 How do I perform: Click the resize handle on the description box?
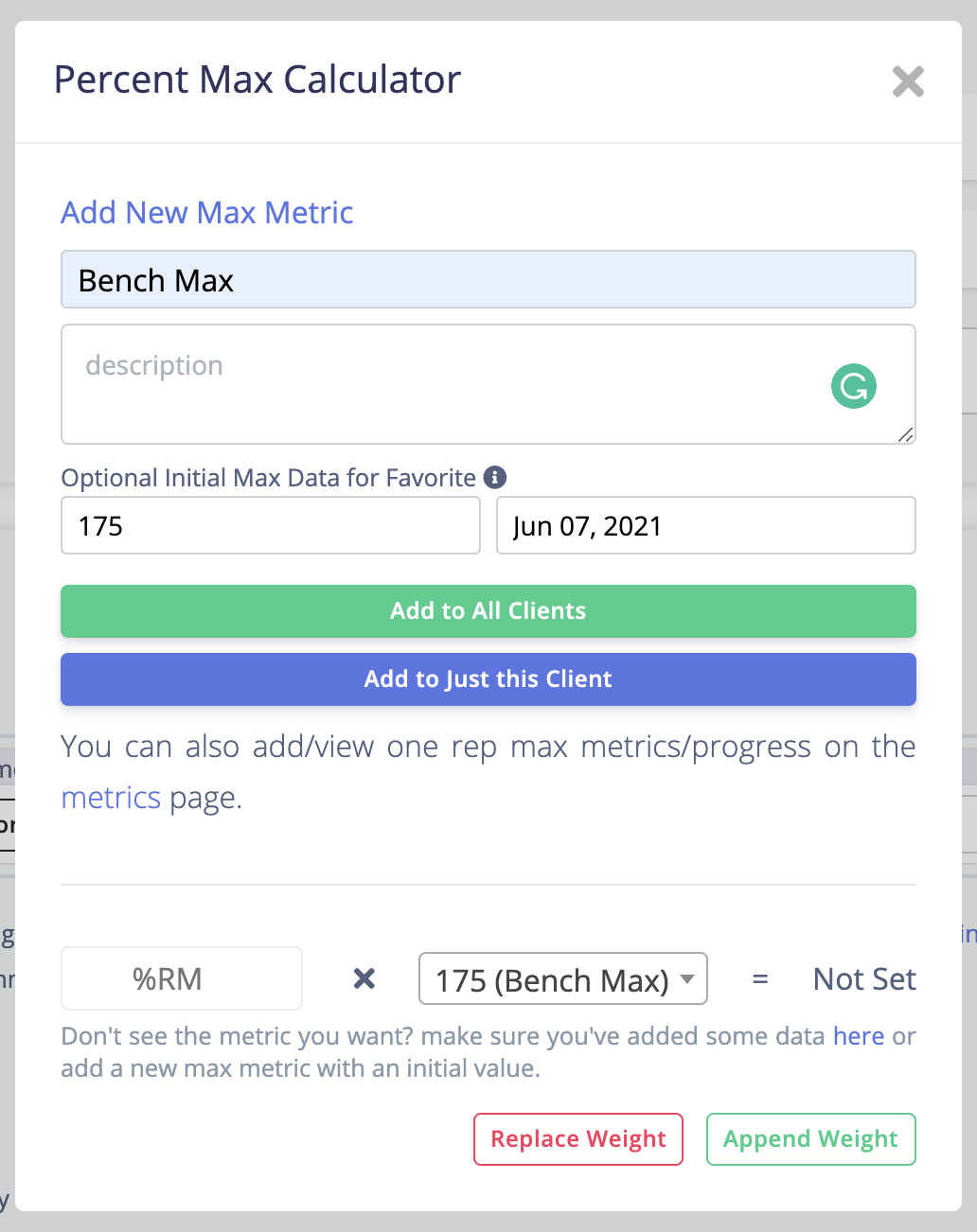click(x=907, y=436)
